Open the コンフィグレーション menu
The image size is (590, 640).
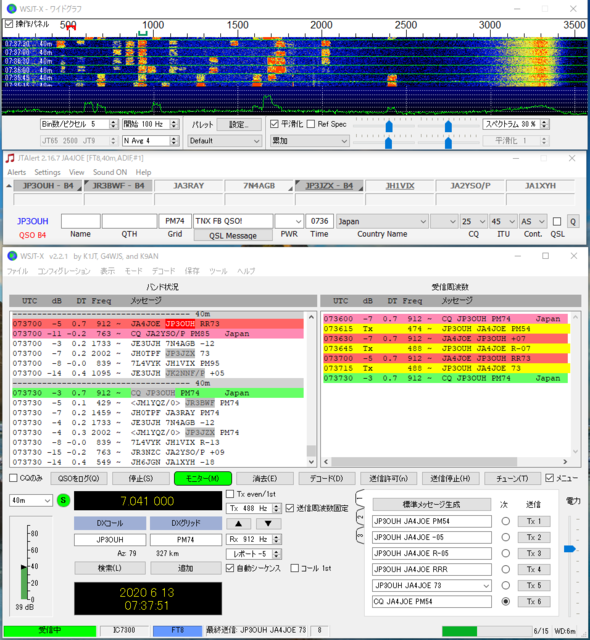(64, 271)
